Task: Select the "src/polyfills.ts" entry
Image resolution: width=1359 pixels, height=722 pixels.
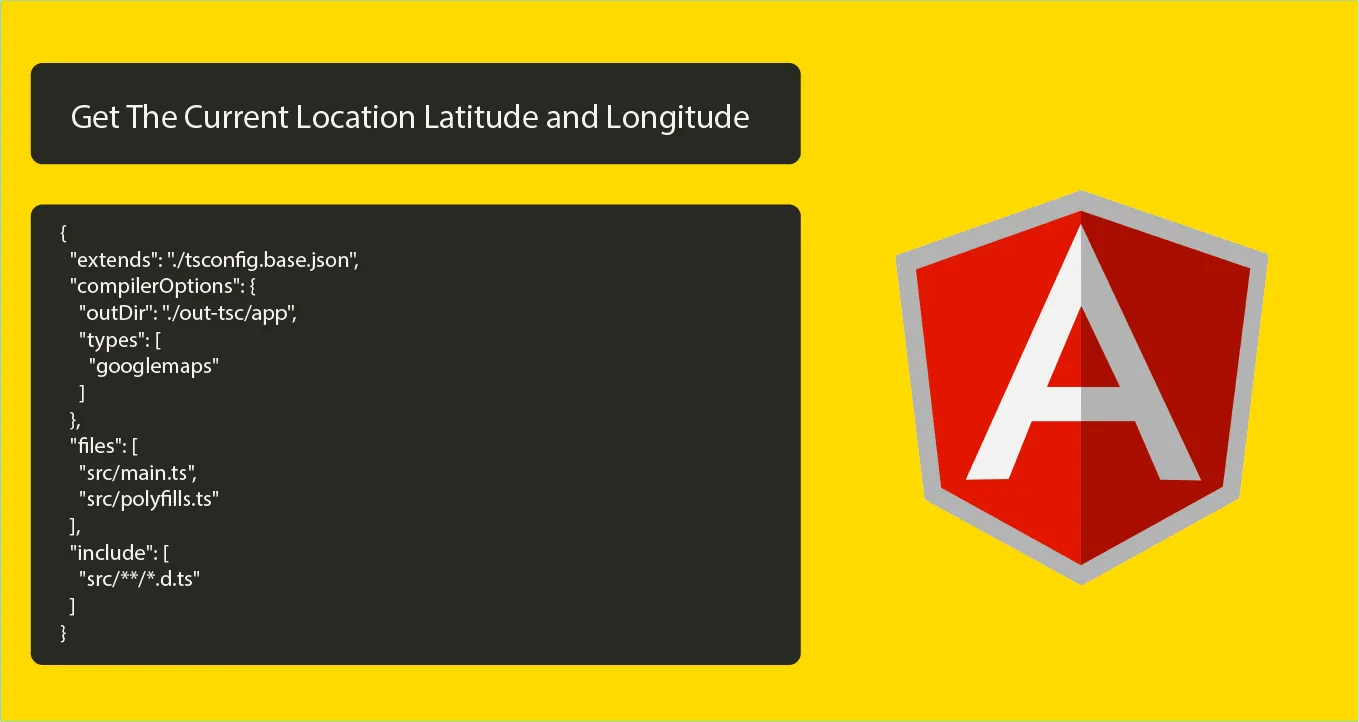Action: (149, 498)
